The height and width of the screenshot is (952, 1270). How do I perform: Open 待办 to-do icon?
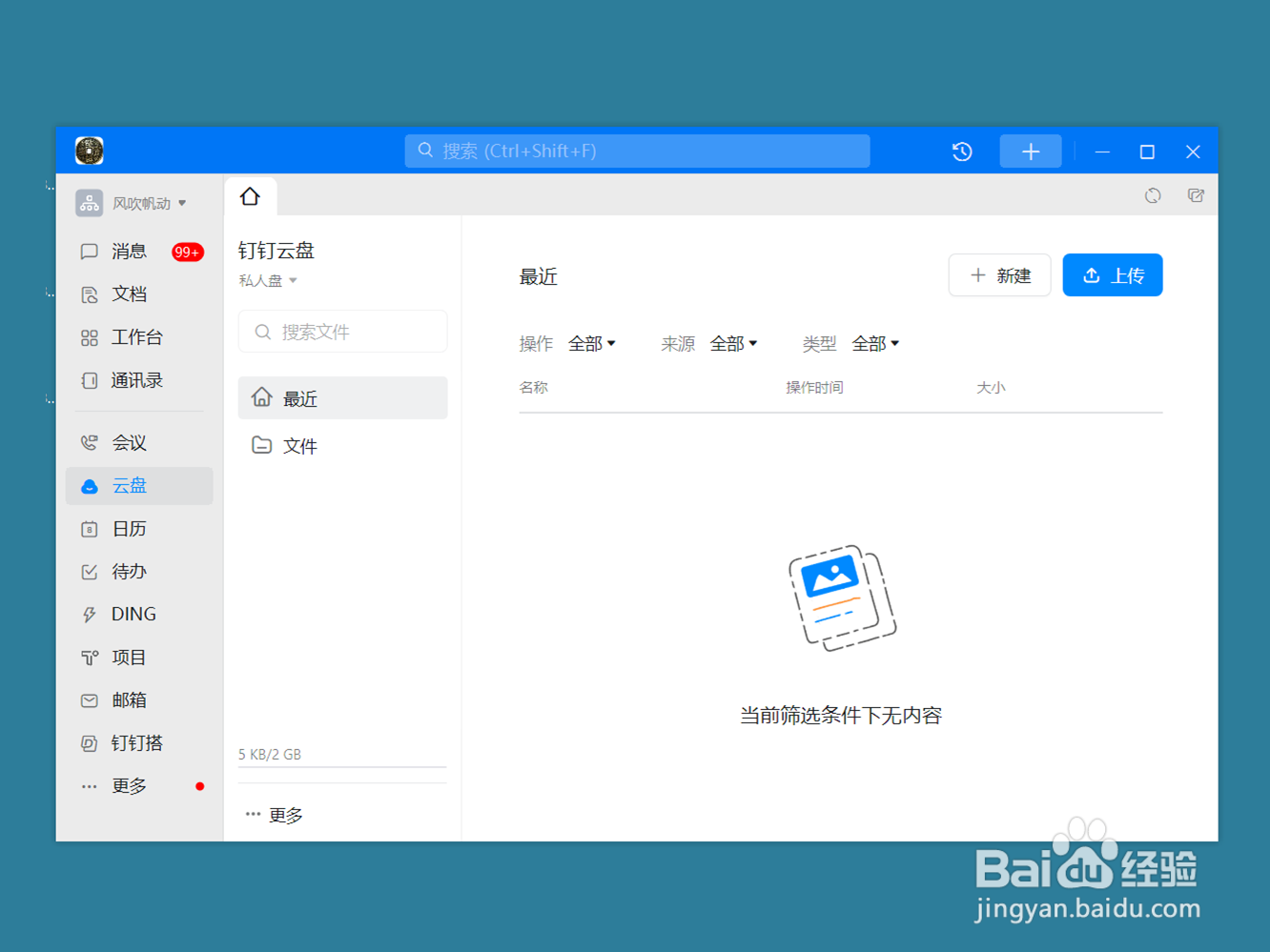tap(90, 572)
